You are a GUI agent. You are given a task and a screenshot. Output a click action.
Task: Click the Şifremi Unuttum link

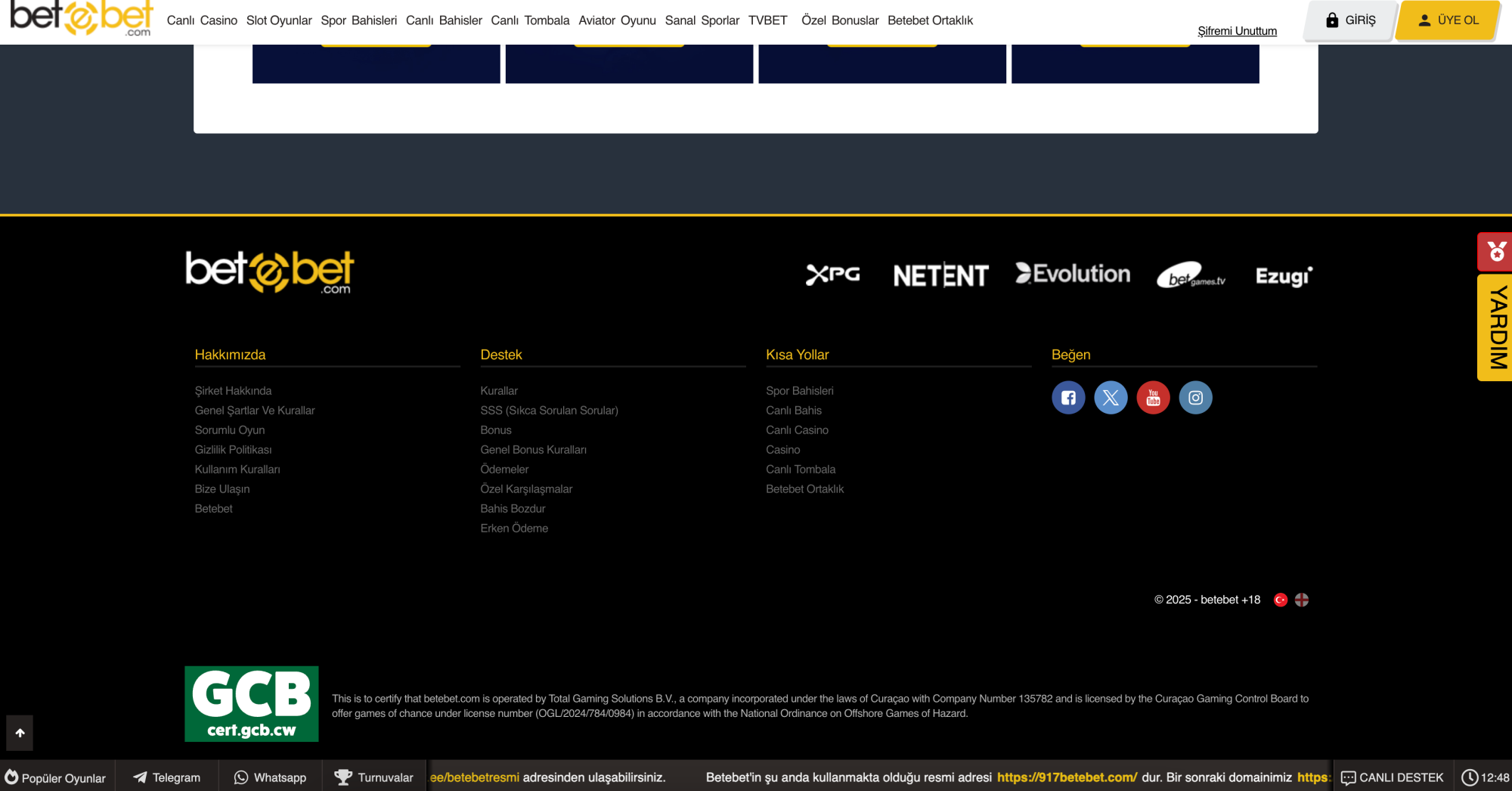point(1237,31)
